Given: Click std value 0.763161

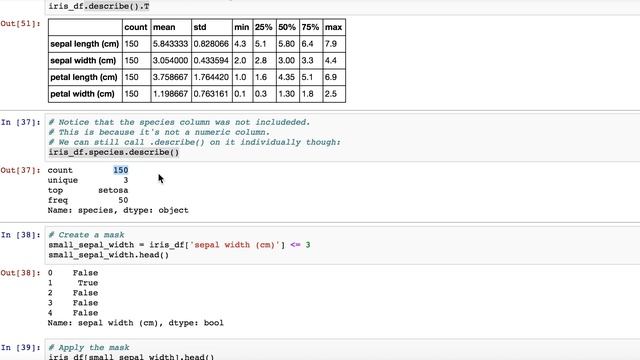Looking at the screenshot, I should pos(211,94).
